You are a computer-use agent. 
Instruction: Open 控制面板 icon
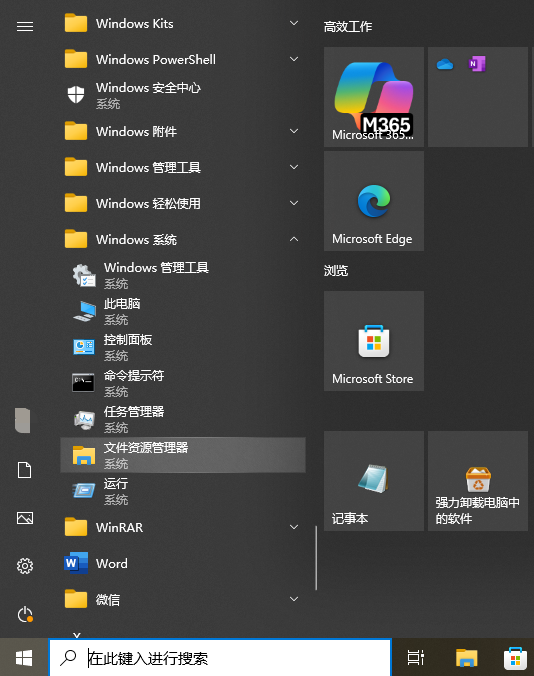pyautogui.click(x=84, y=347)
